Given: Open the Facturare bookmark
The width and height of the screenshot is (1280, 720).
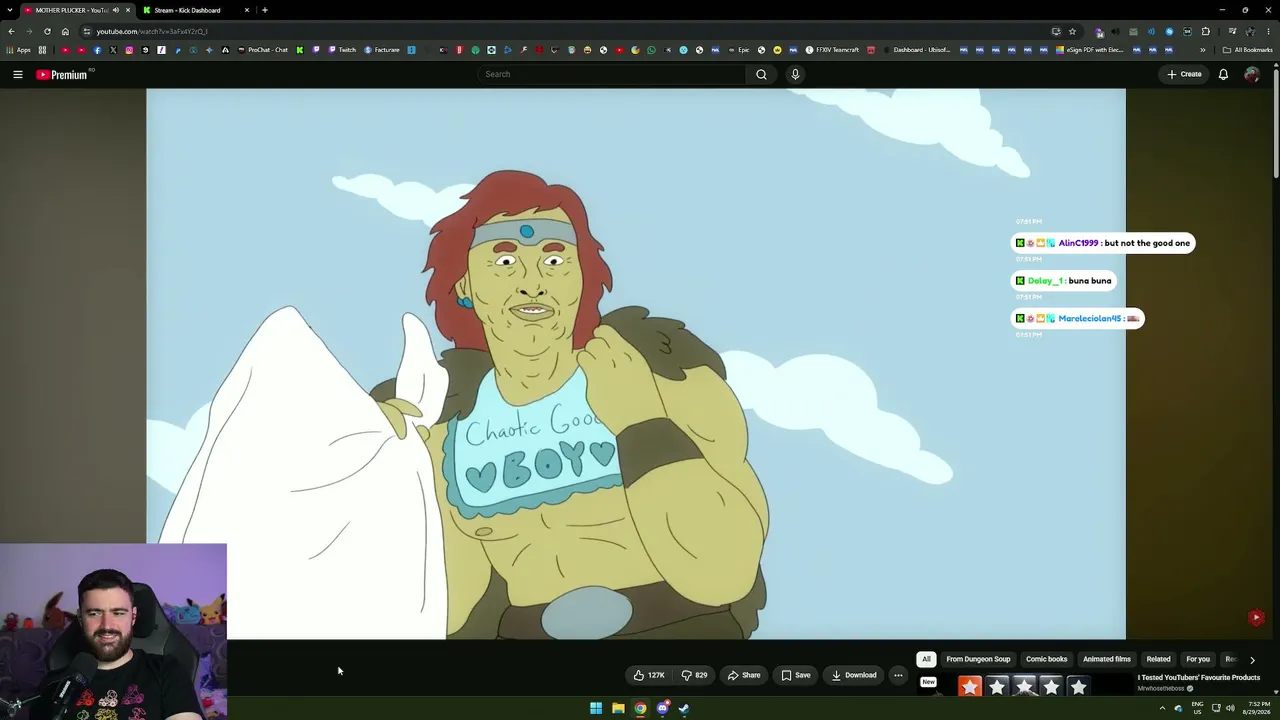Looking at the screenshot, I should [x=382, y=50].
